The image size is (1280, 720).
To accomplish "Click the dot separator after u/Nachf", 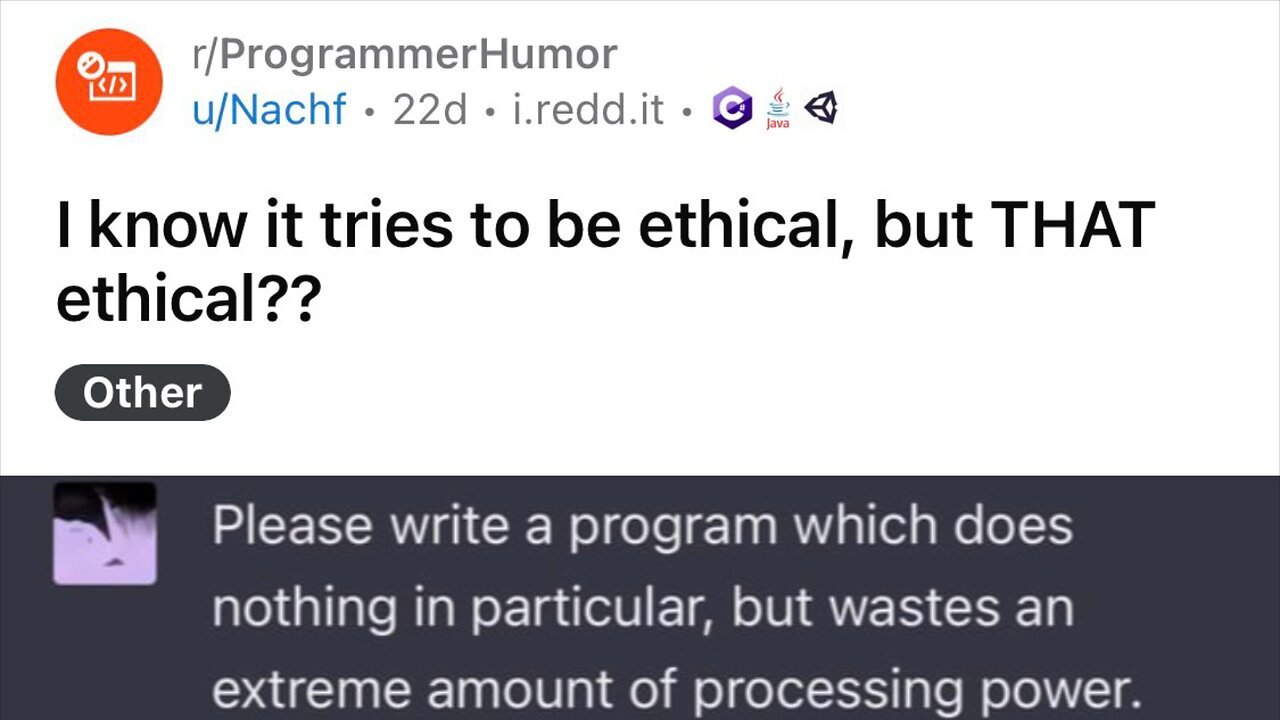I will coord(366,112).
